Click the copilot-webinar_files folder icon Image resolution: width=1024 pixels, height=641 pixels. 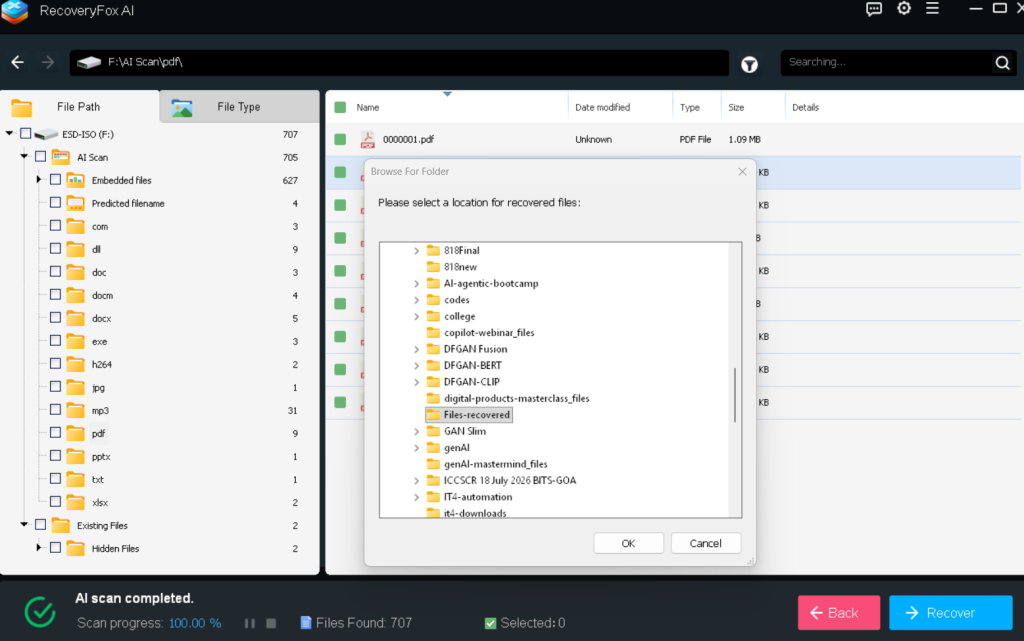click(x=433, y=333)
